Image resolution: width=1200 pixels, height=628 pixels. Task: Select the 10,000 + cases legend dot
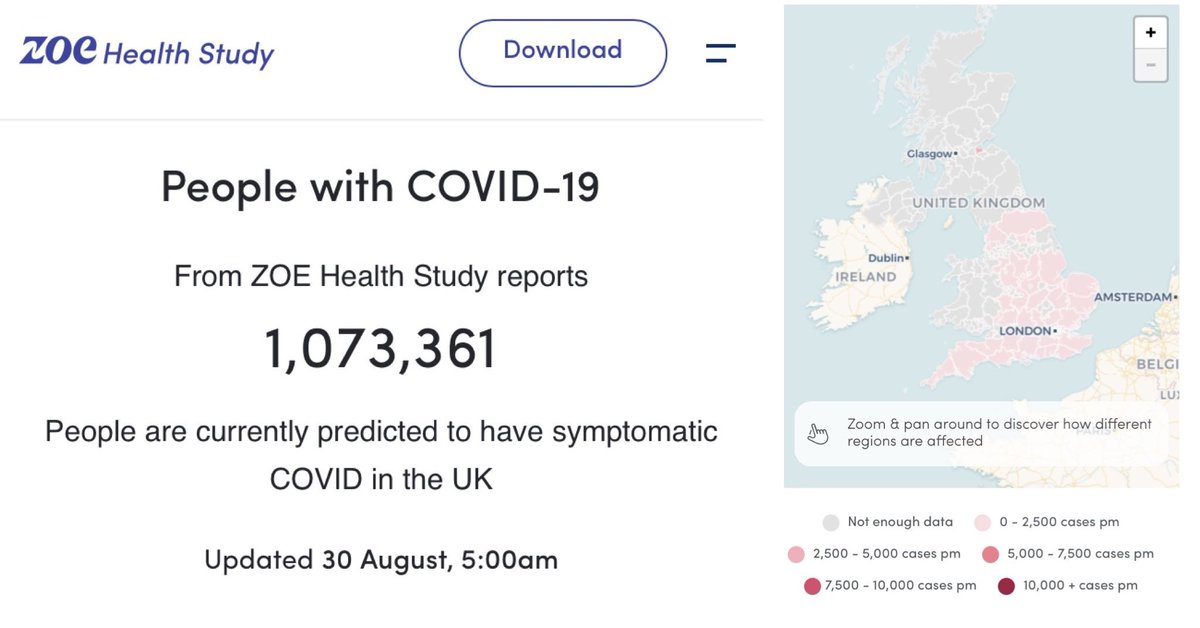point(1005,586)
